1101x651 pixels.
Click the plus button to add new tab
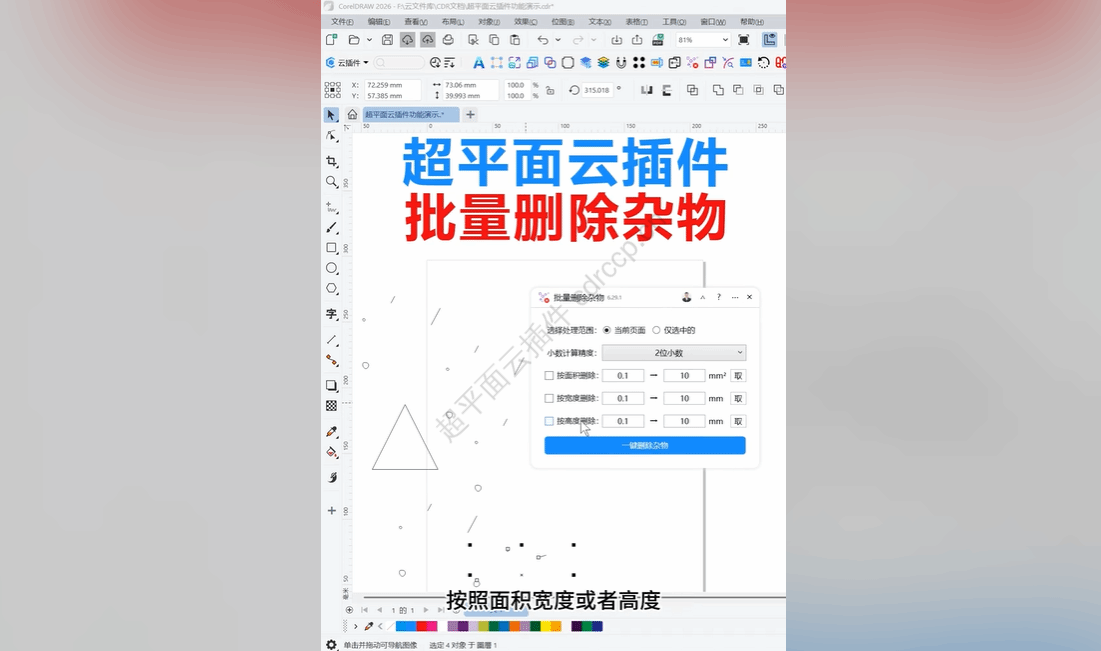click(x=470, y=114)
